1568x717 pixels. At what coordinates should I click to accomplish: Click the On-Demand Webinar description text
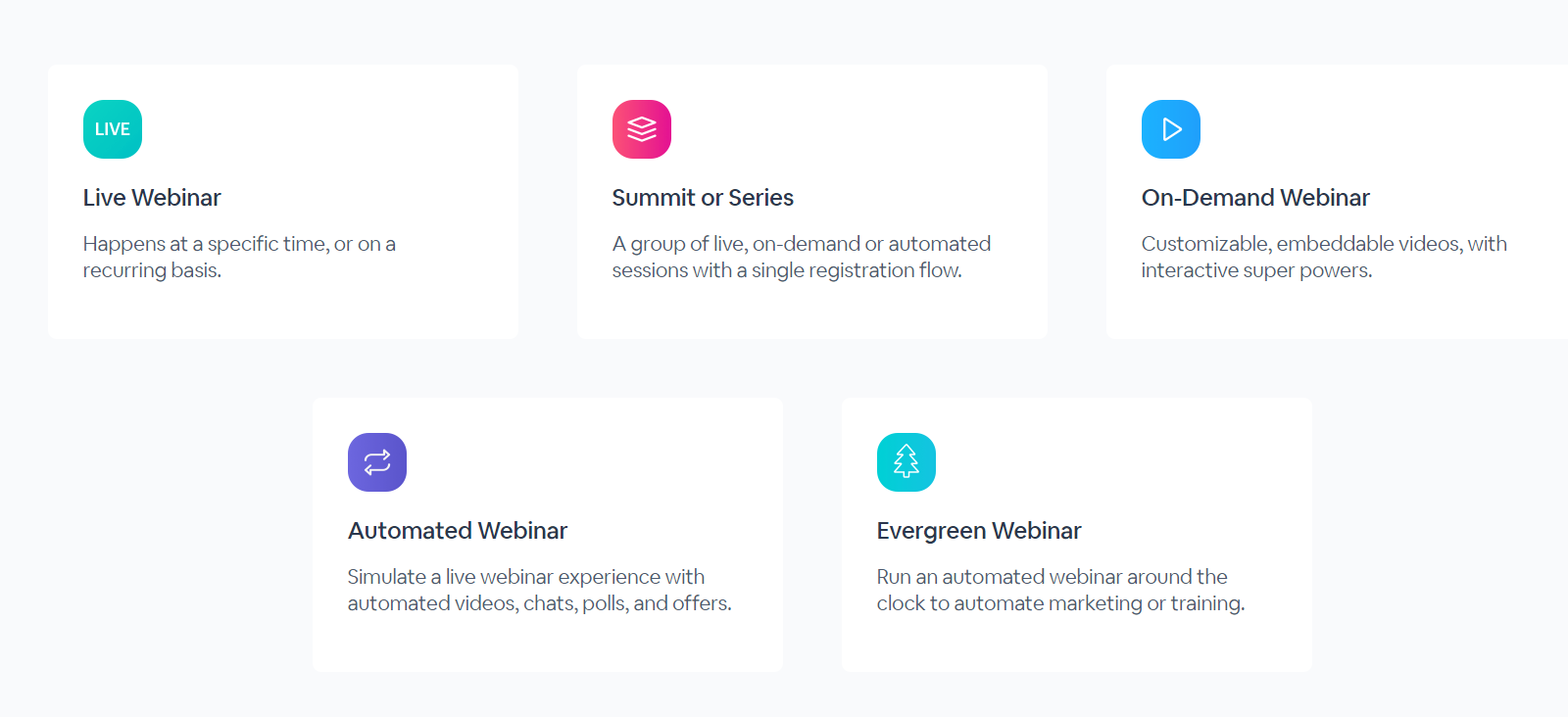(x=1324, y=257)
